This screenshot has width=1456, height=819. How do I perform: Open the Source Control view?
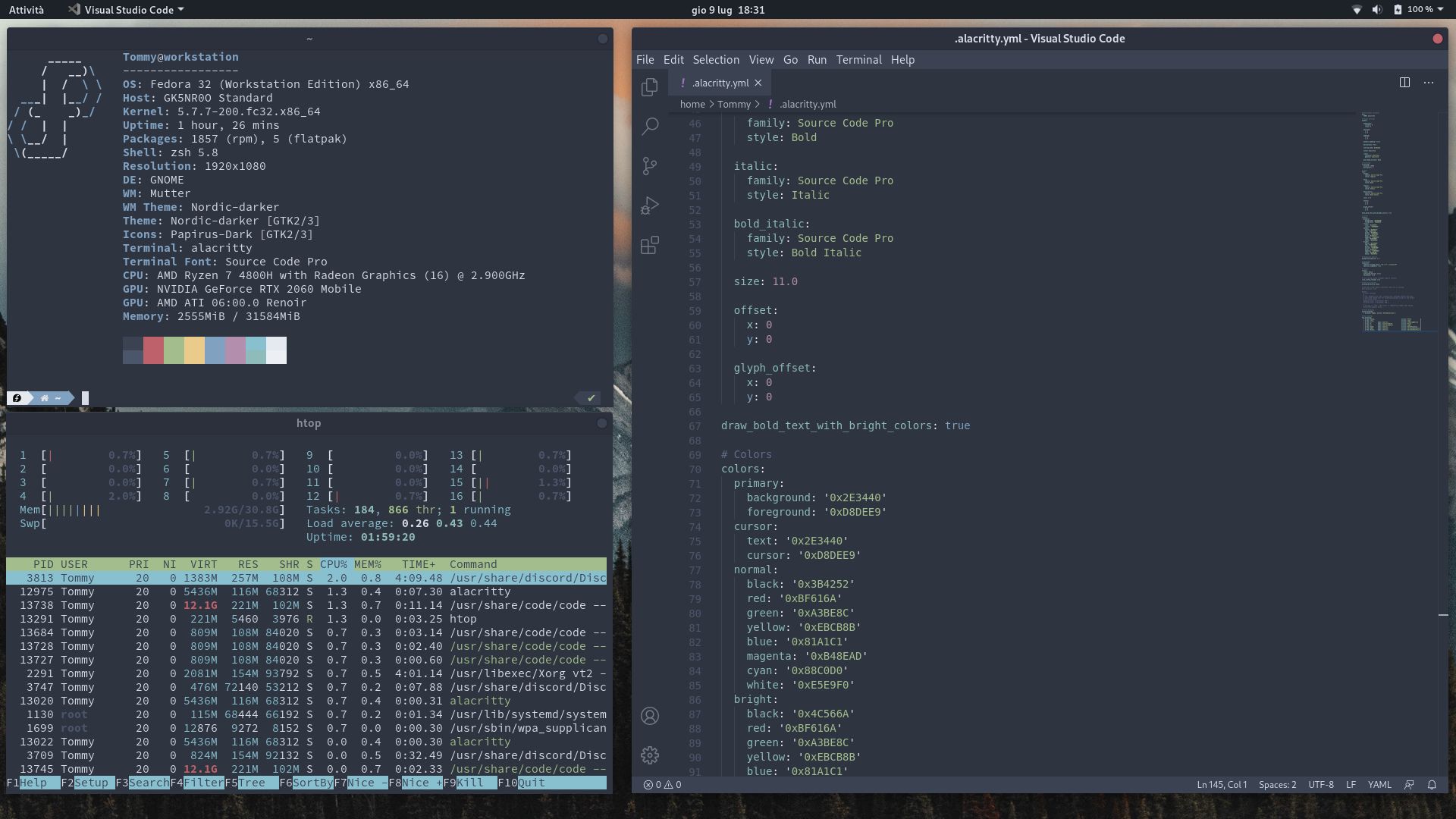[650, 166]
